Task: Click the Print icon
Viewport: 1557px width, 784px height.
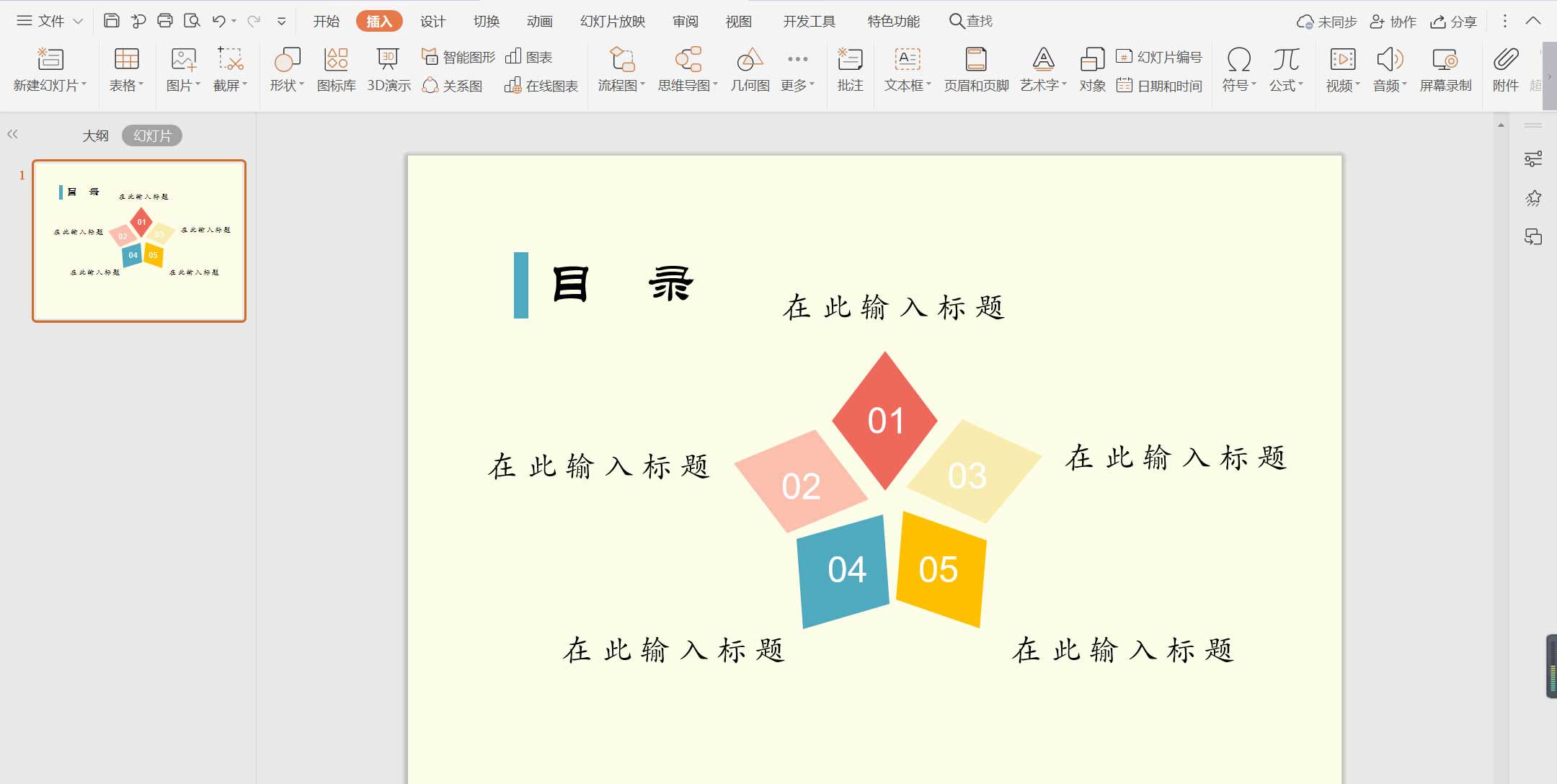Action: click(165, 21)
